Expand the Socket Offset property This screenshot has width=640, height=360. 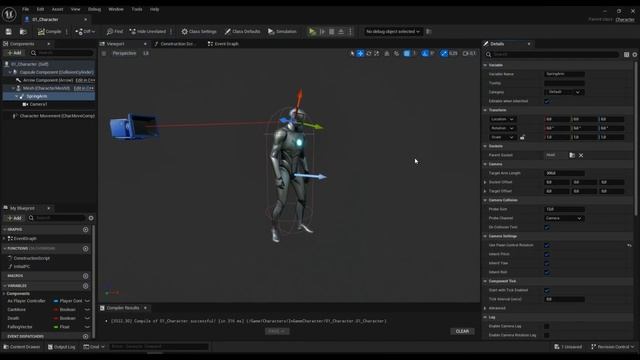click(x=485, y=182)
